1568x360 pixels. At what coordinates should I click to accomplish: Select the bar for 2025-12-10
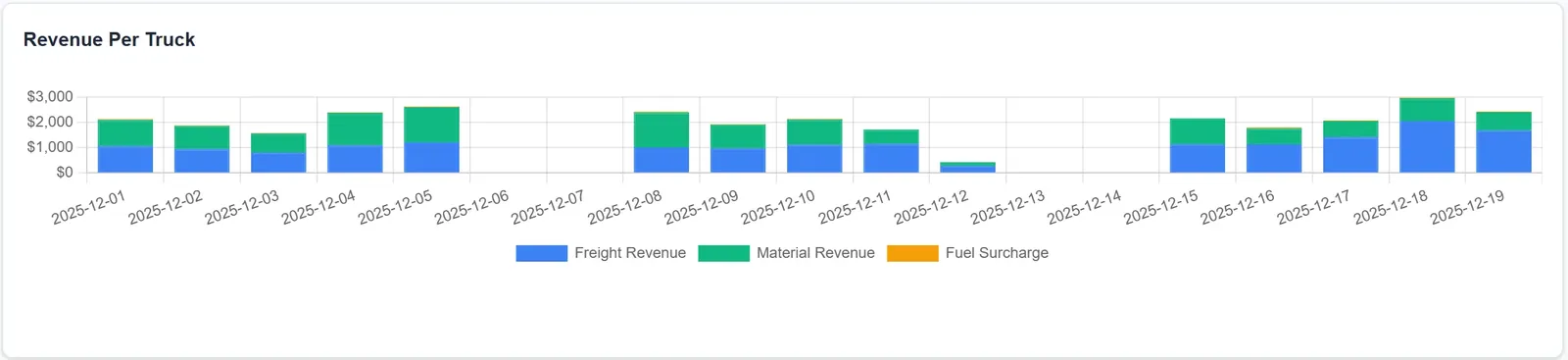[814, 146]
